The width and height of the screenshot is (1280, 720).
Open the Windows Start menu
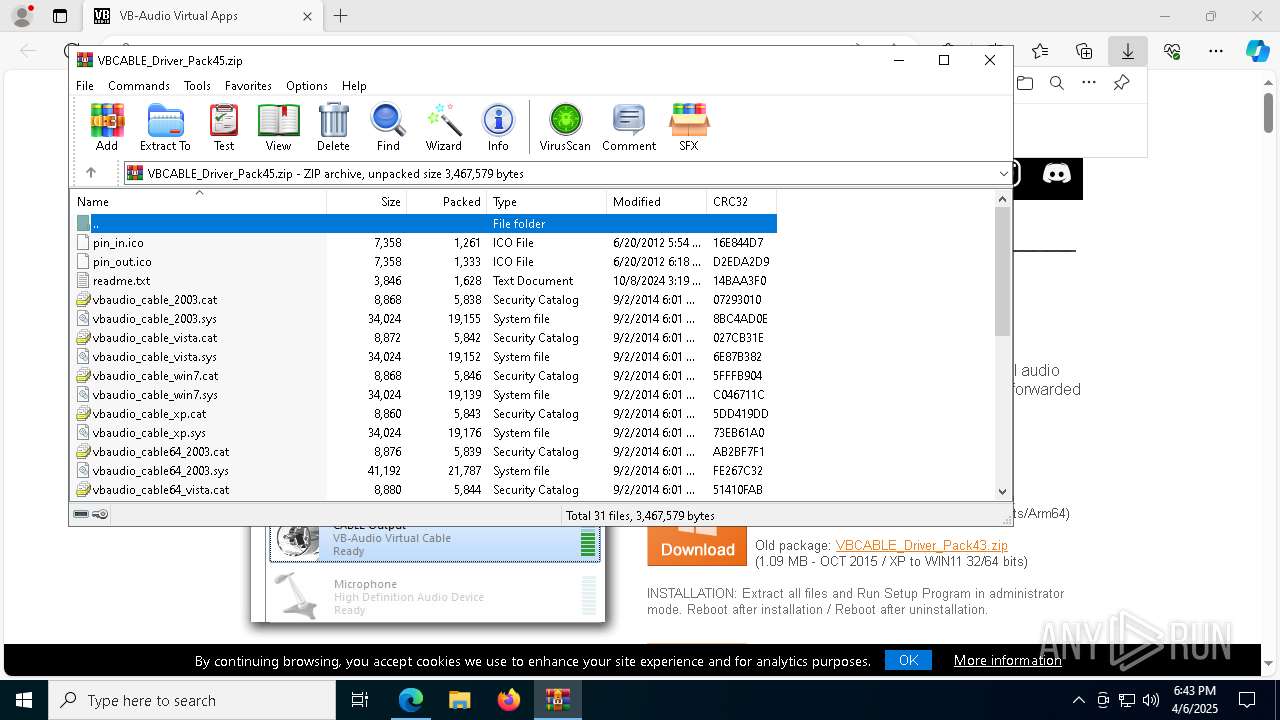click(x=24, y=700)
